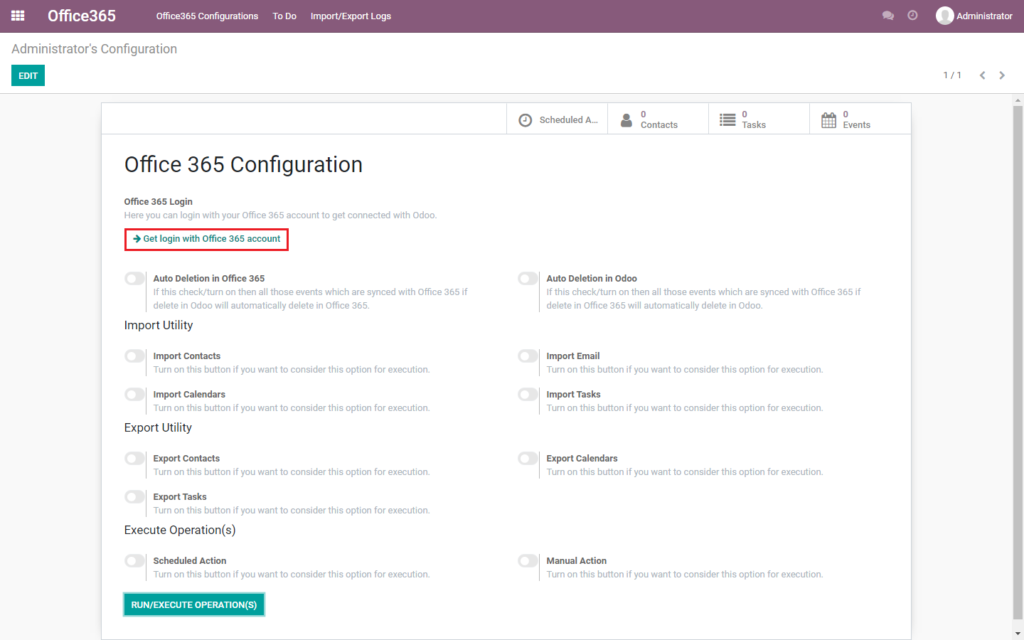Open the Contacts stat button
The height and width of the screenshot is (640, 1024).
(x=658, y=120)
